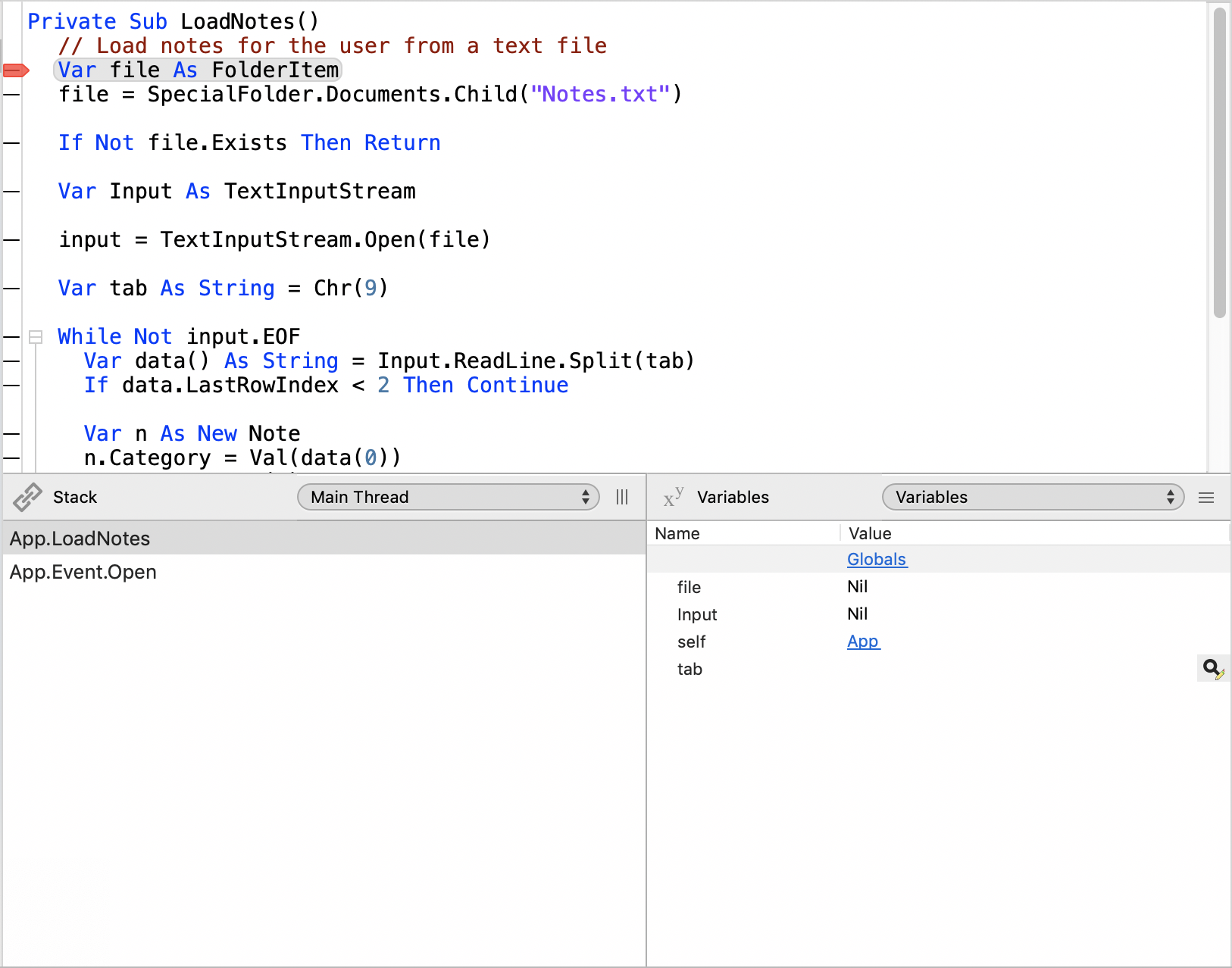Click the magnifier edit icon for the tab variable
The image size is (1232, 968).
pyautogui.click(x=1212, y=668)
